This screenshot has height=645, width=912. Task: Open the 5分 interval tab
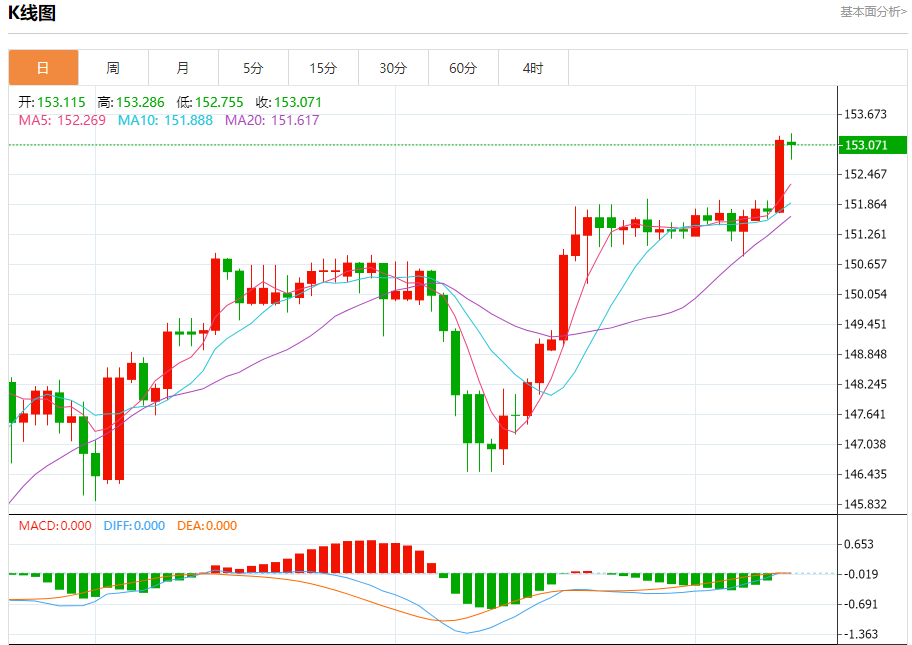coord(254,68)
